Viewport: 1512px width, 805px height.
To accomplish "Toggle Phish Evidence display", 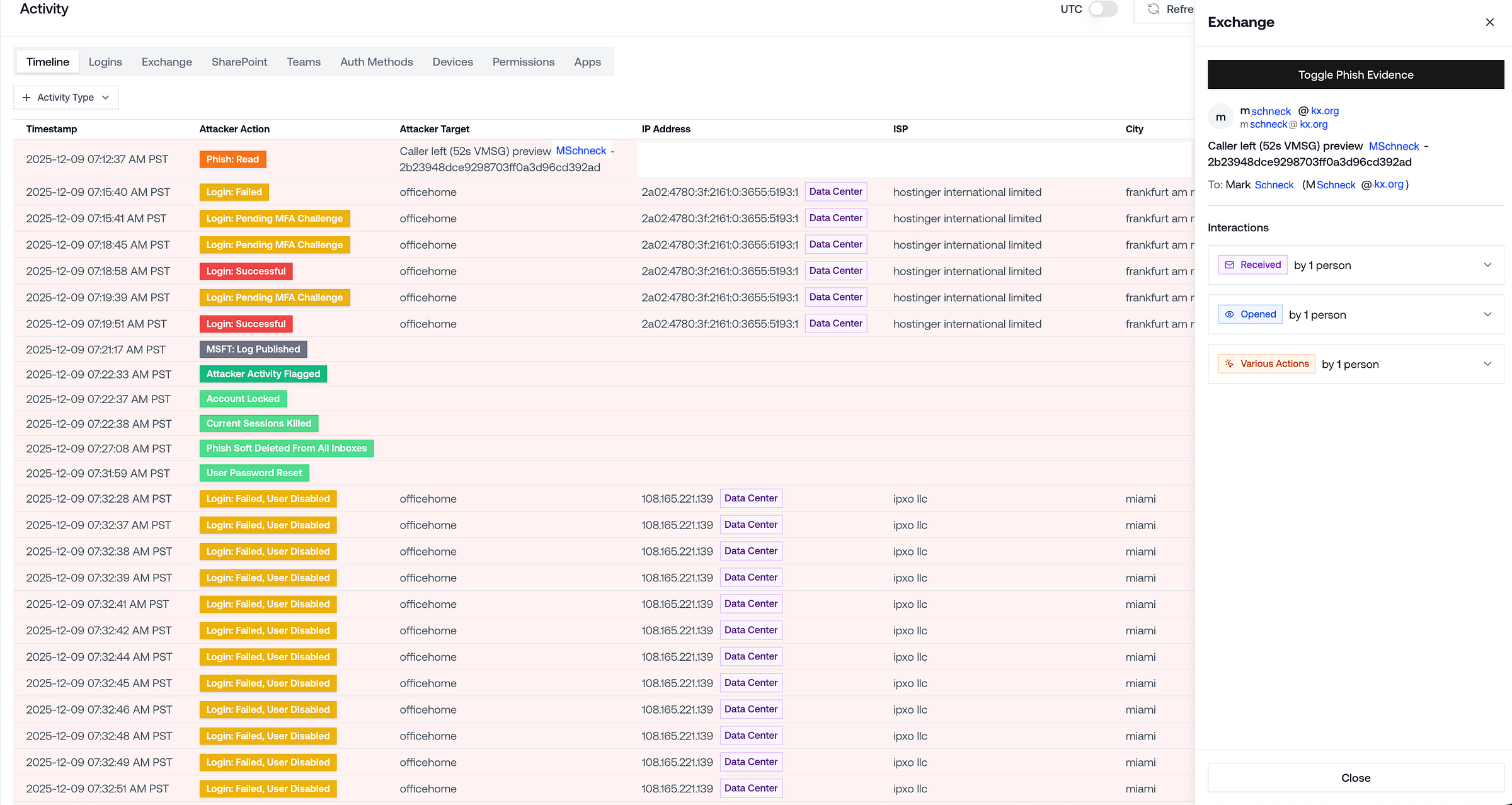I will tap(1355, 75).
